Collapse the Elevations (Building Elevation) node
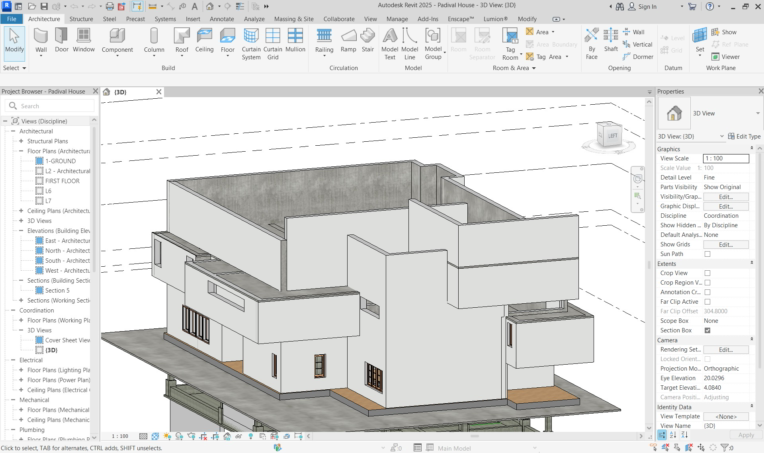The width and height of the screenshot is (764, 453). click(x=21, y=230)
